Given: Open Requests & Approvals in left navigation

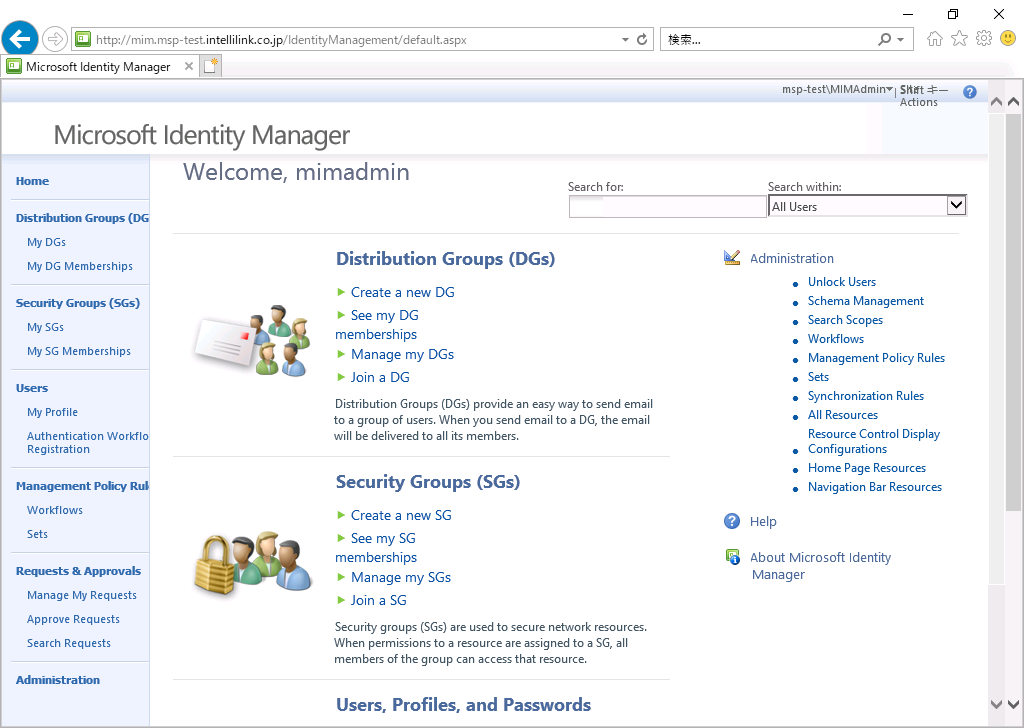Looking at the screenshot, I should tap(78, 571).
